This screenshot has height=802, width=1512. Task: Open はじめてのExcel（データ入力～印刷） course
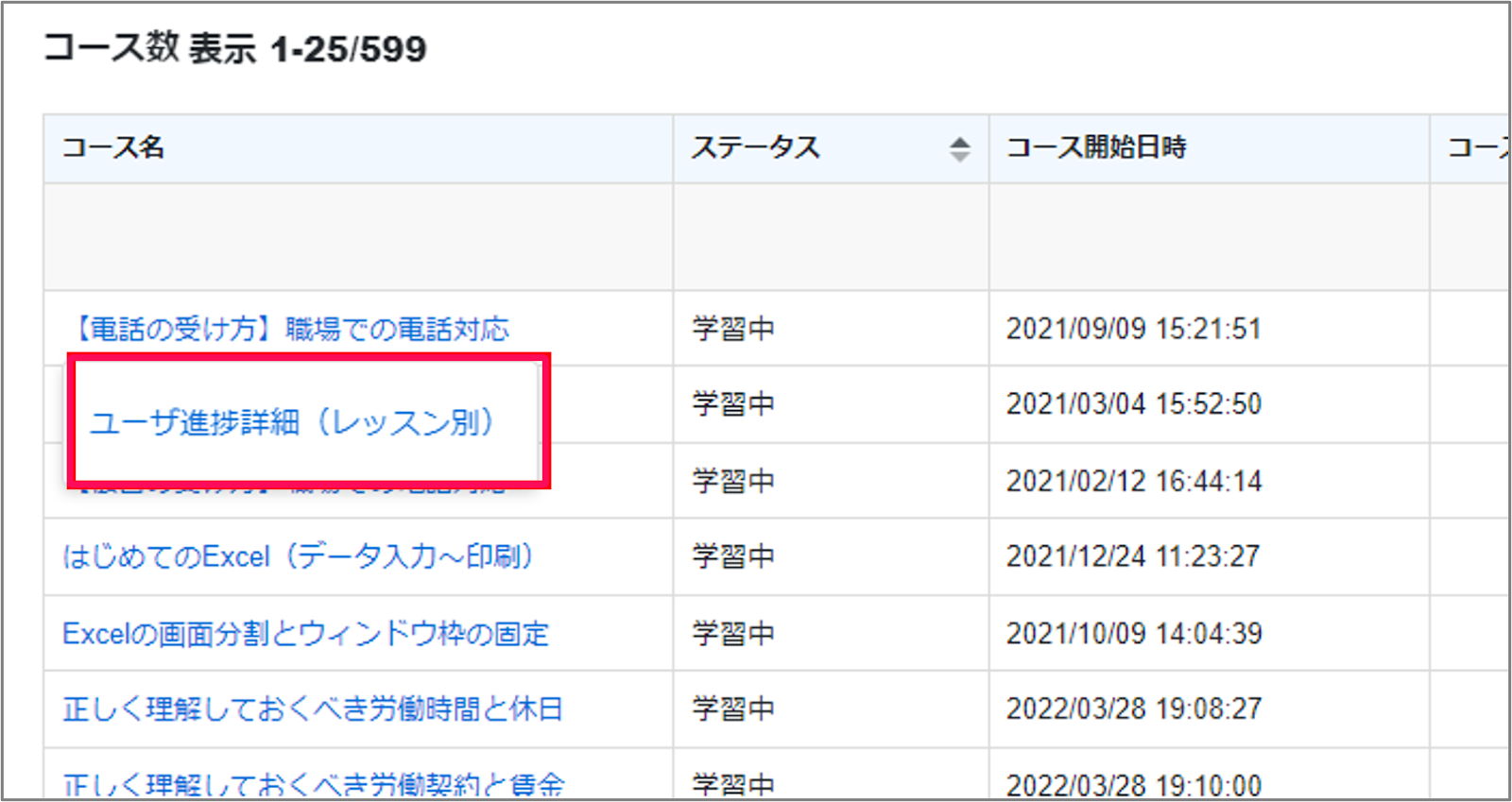pos(299,556)
